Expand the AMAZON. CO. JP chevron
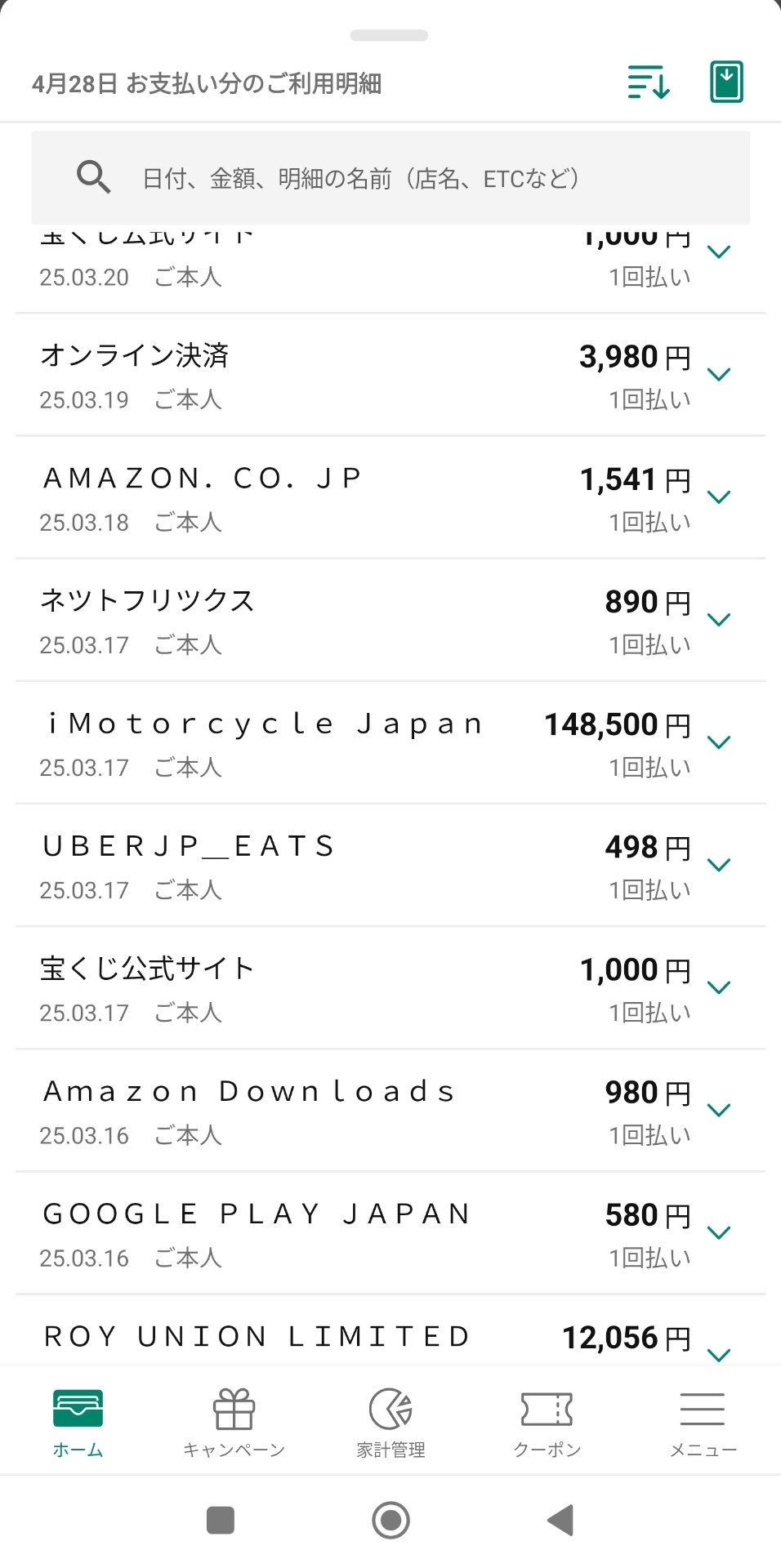Screen dimensions: 781x1568 [x=718, y=497]
